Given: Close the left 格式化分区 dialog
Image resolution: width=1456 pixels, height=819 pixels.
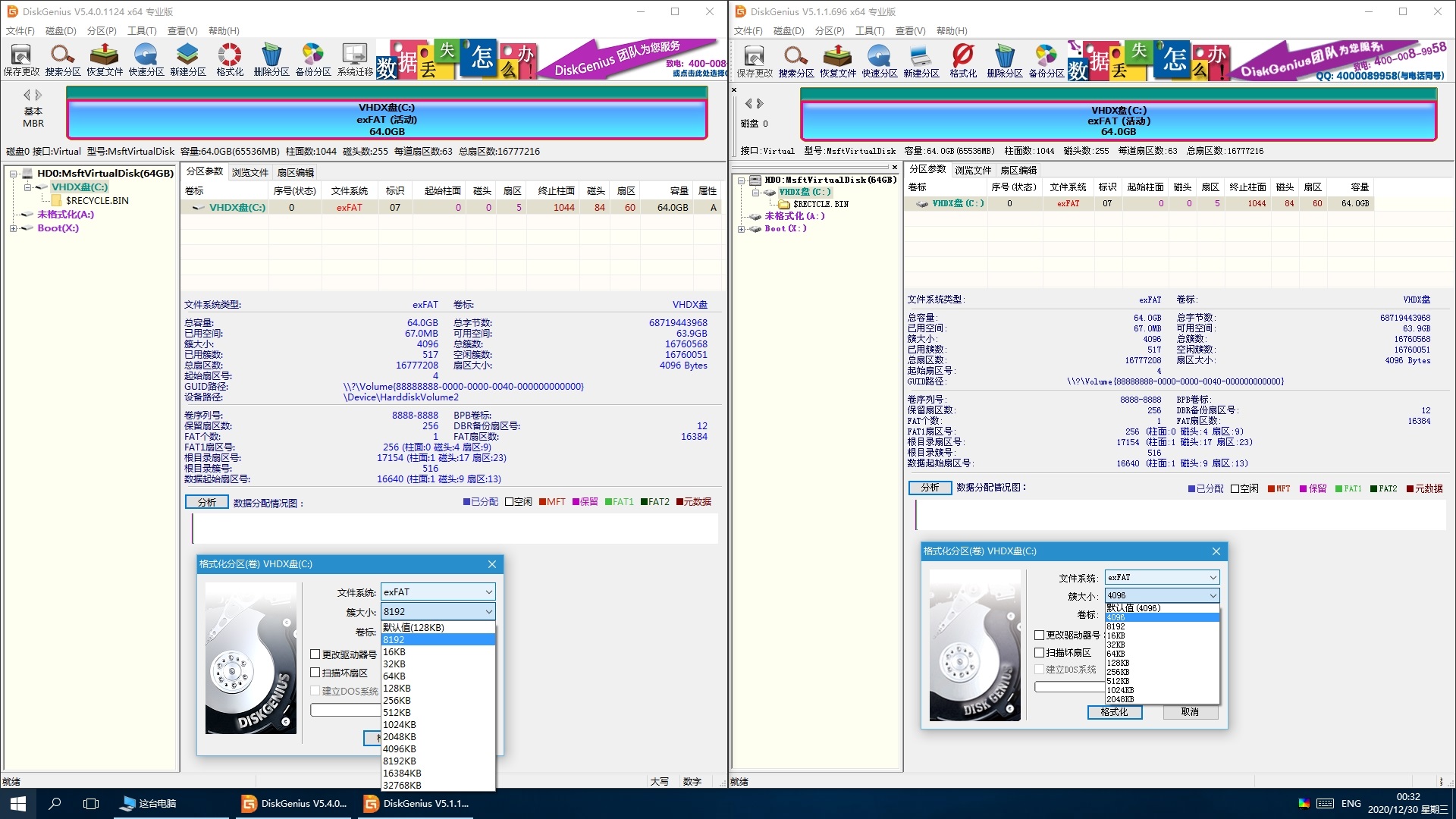Looking at the screenshot, I should coord(492,564).
